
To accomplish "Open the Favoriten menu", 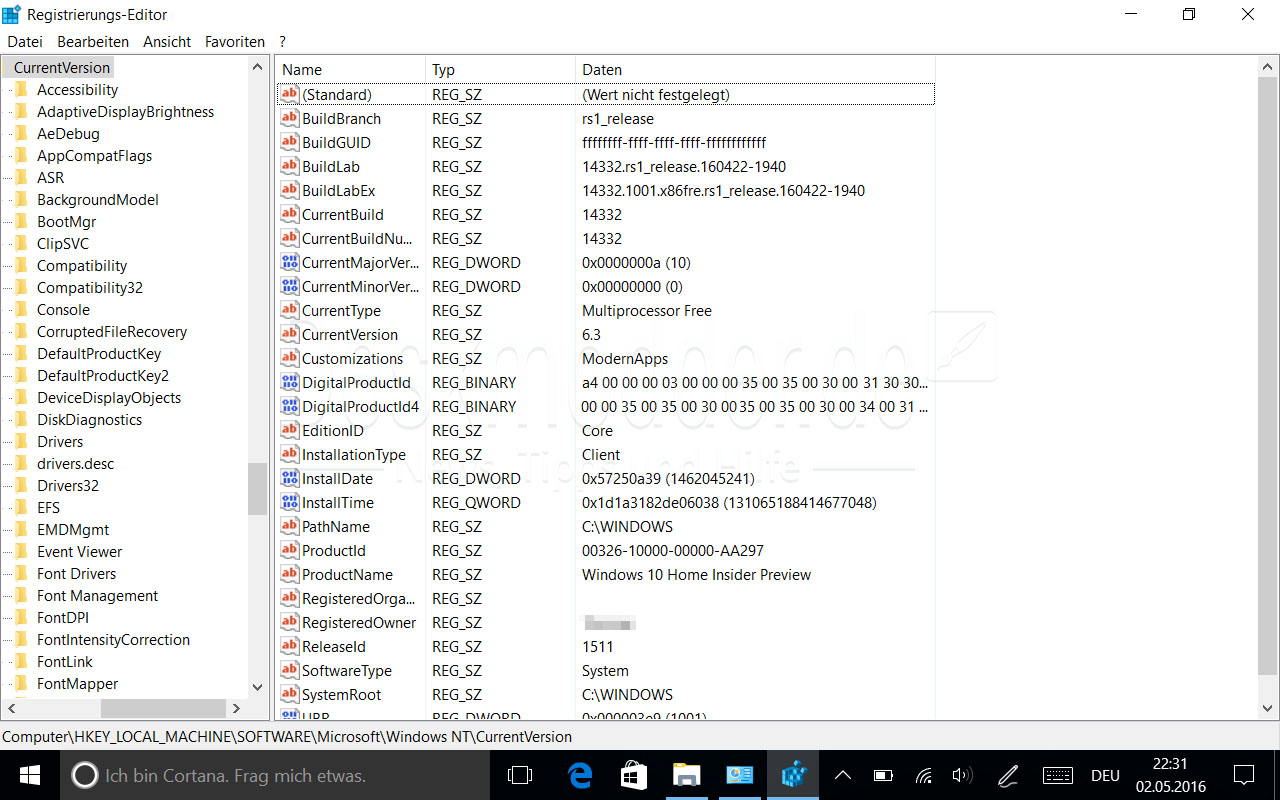I will [235, 41].
